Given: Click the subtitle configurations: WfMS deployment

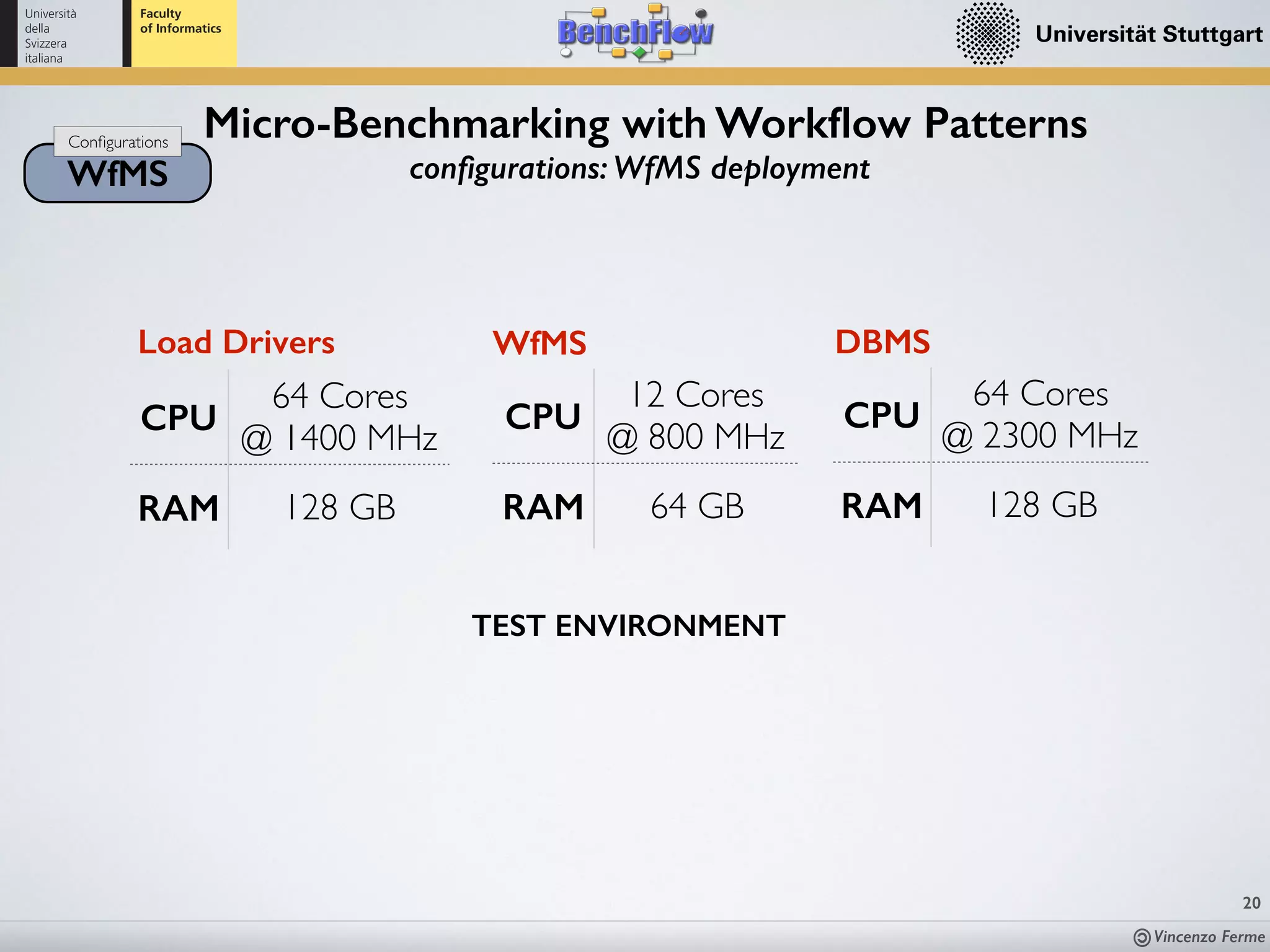Looking at the screenshot, I should [x=639, y=169].
